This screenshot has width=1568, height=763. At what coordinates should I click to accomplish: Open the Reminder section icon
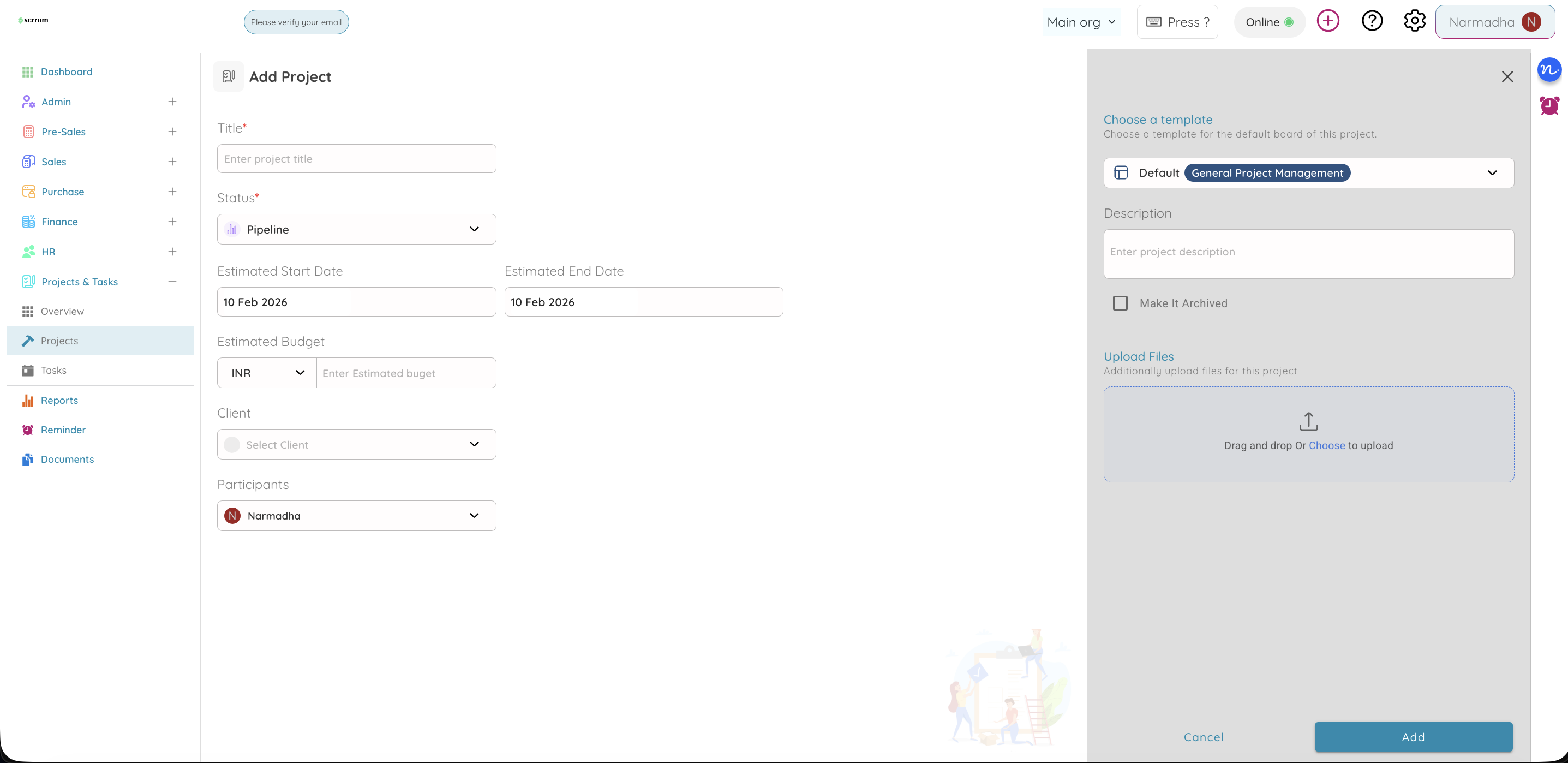click(x=27, y=430)
